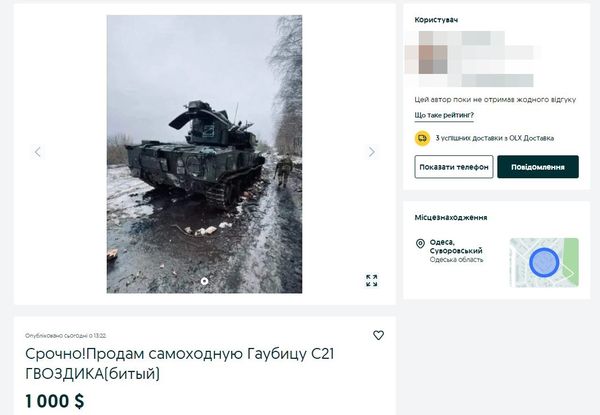Screen dimensions: 600x415
Task: Click the main self-propelled howitzer photo
Action: click(204, 154)
